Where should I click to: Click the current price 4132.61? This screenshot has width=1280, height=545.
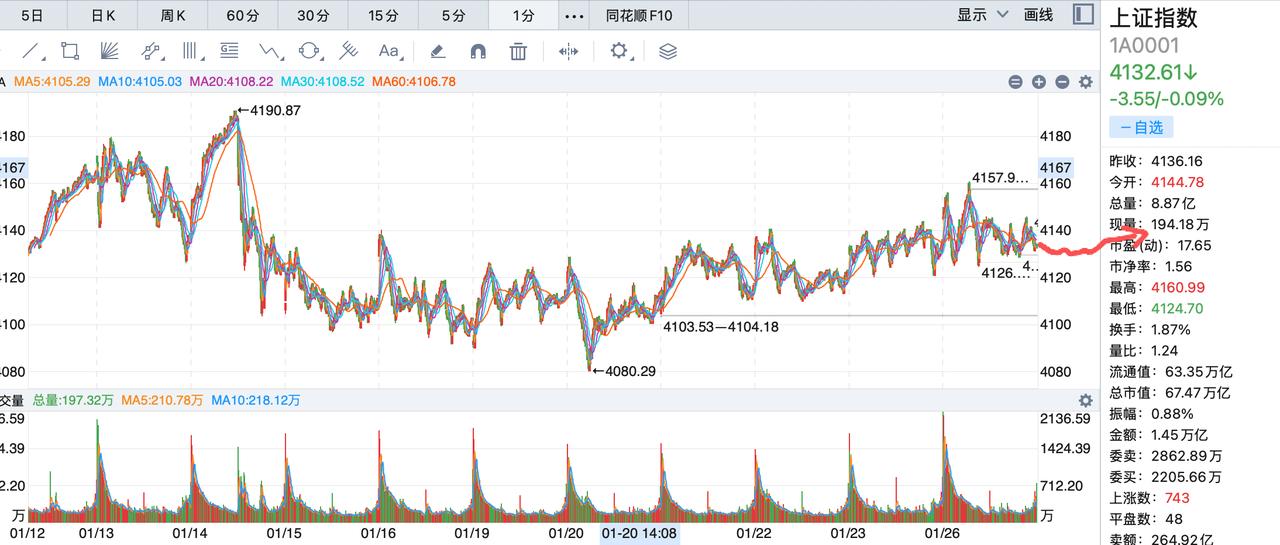(x=1153, y=72)
